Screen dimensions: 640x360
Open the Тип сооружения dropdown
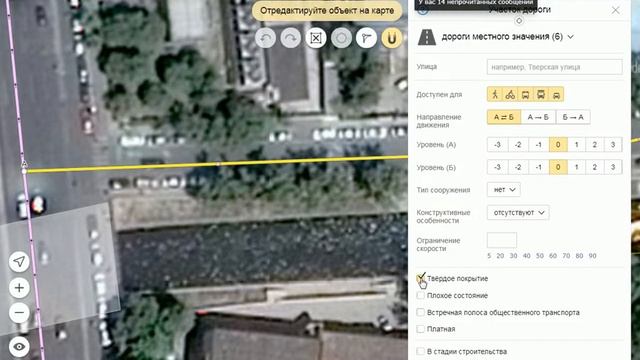(504, 190)
